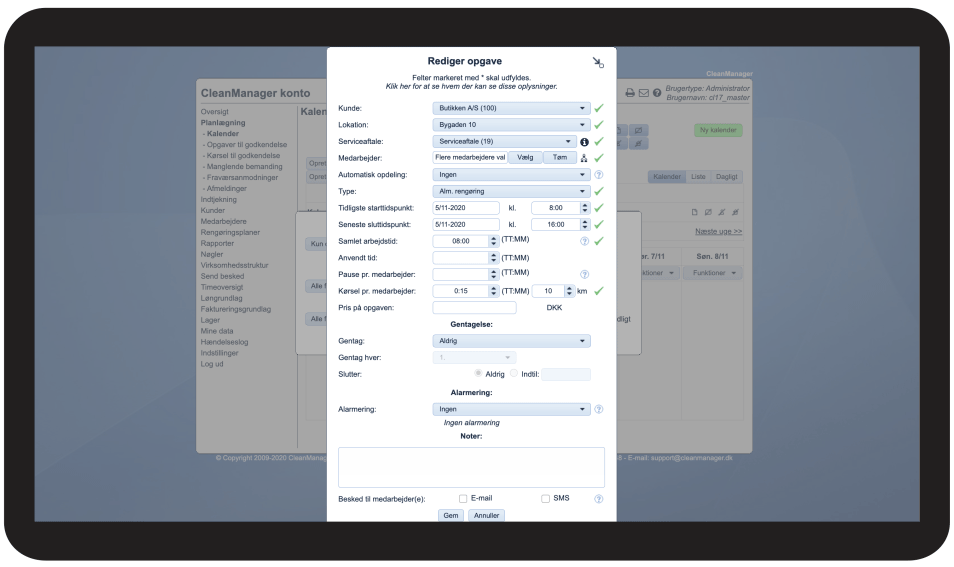Click the help question icon in CleanManager header
Viewport: 954px width, 567px height.
[657, 93]
